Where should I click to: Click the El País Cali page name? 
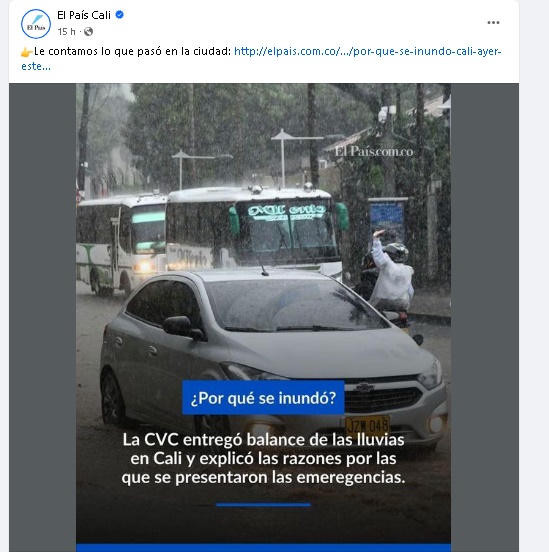[84, 15]
